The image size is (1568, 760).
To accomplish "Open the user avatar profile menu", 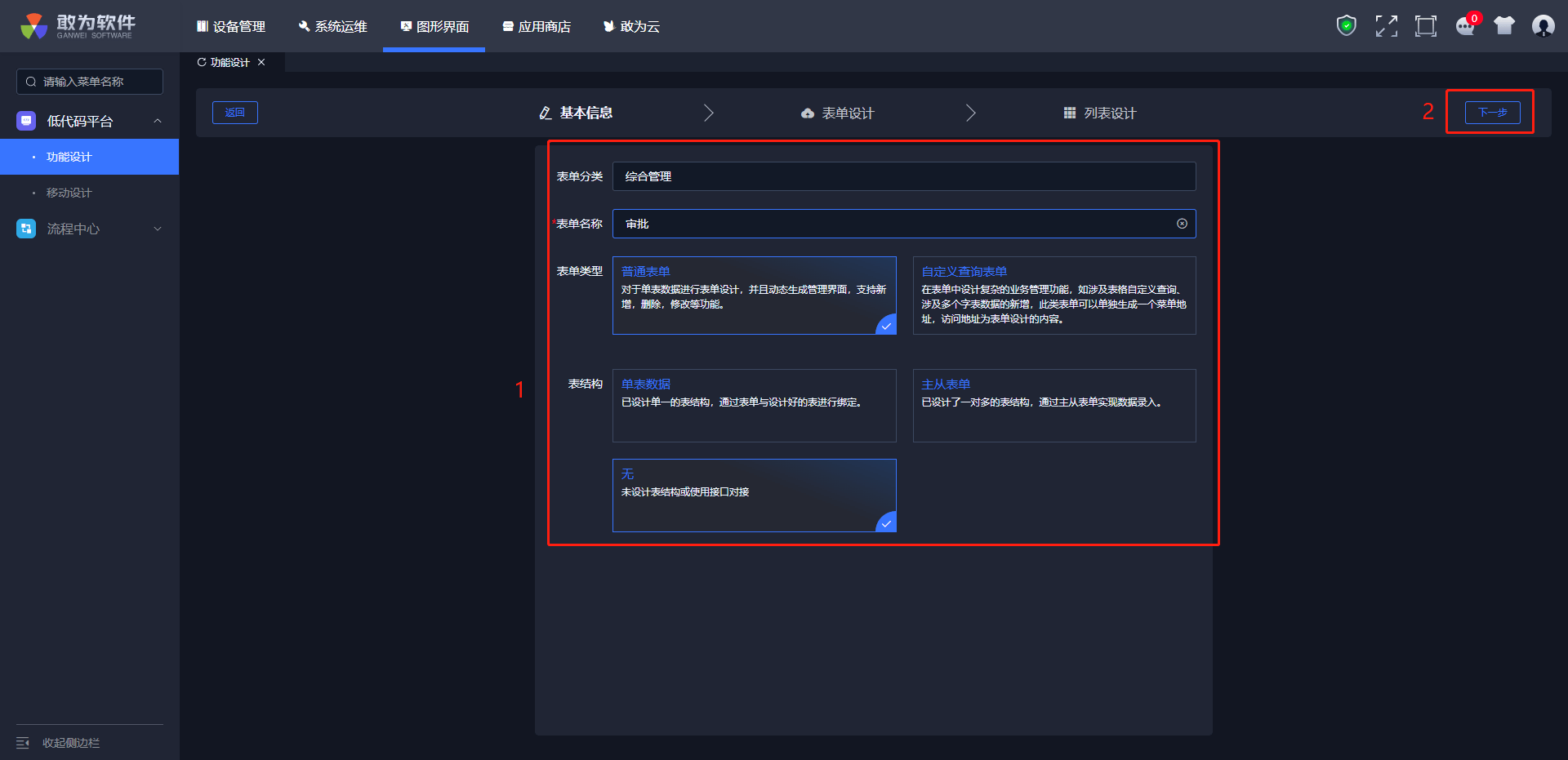I will click(x=1543, y=26).
